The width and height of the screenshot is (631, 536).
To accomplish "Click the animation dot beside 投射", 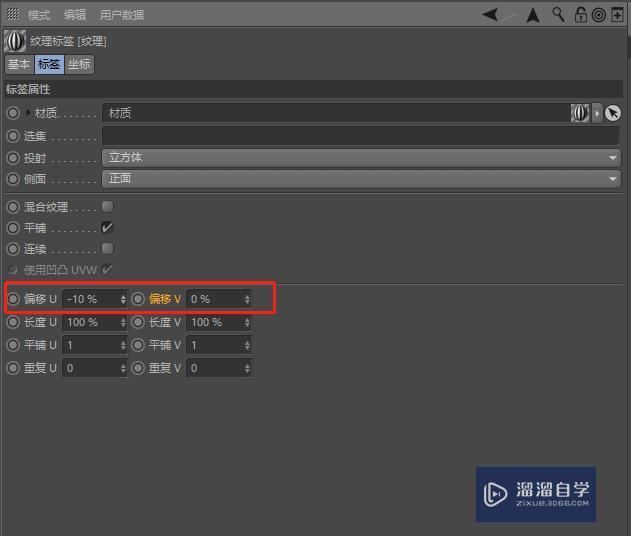I will pyautogui.click(x=13, y=158).
